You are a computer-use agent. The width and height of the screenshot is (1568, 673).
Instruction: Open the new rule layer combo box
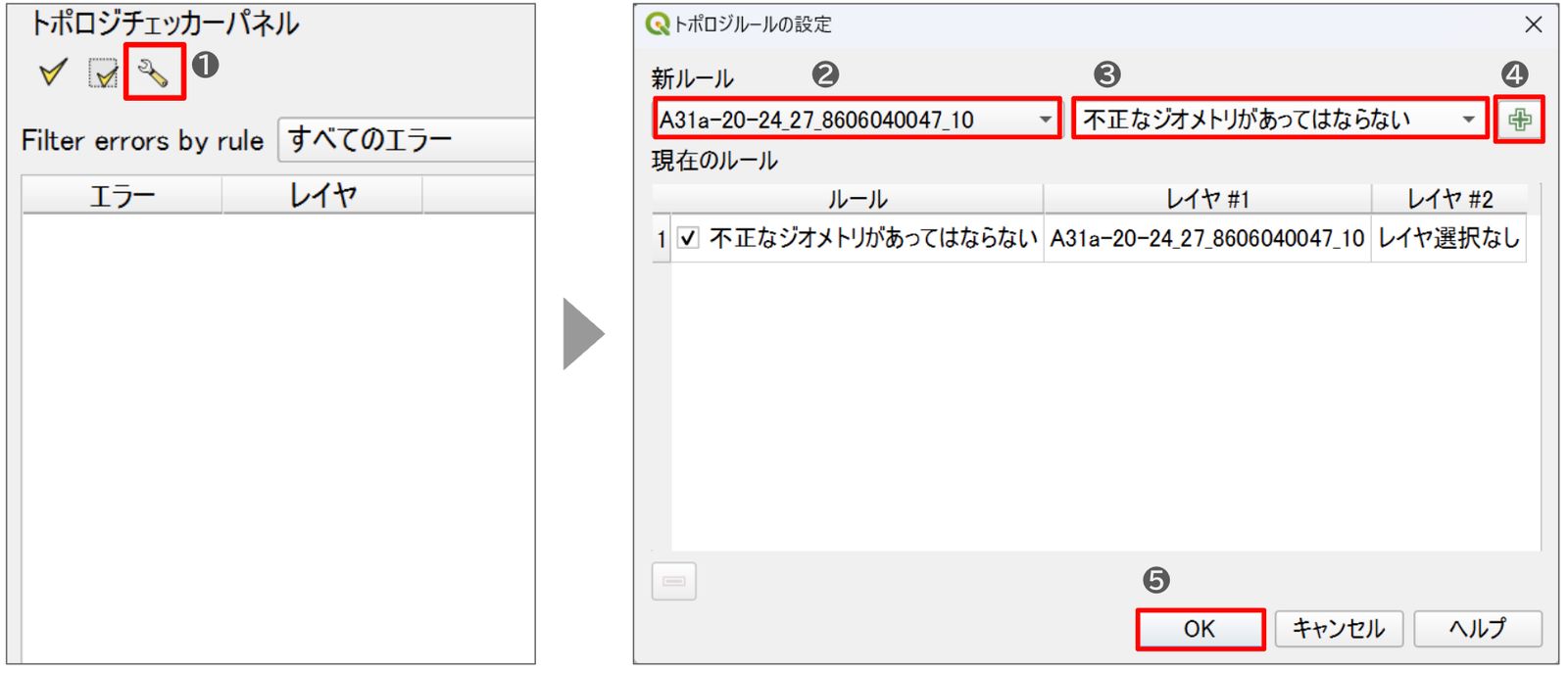click(857, 120)
